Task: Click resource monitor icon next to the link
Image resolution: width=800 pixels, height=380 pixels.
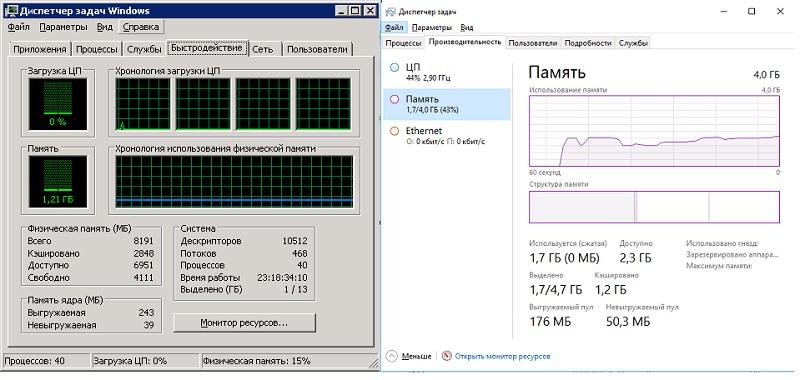Action: click(447, 356)
